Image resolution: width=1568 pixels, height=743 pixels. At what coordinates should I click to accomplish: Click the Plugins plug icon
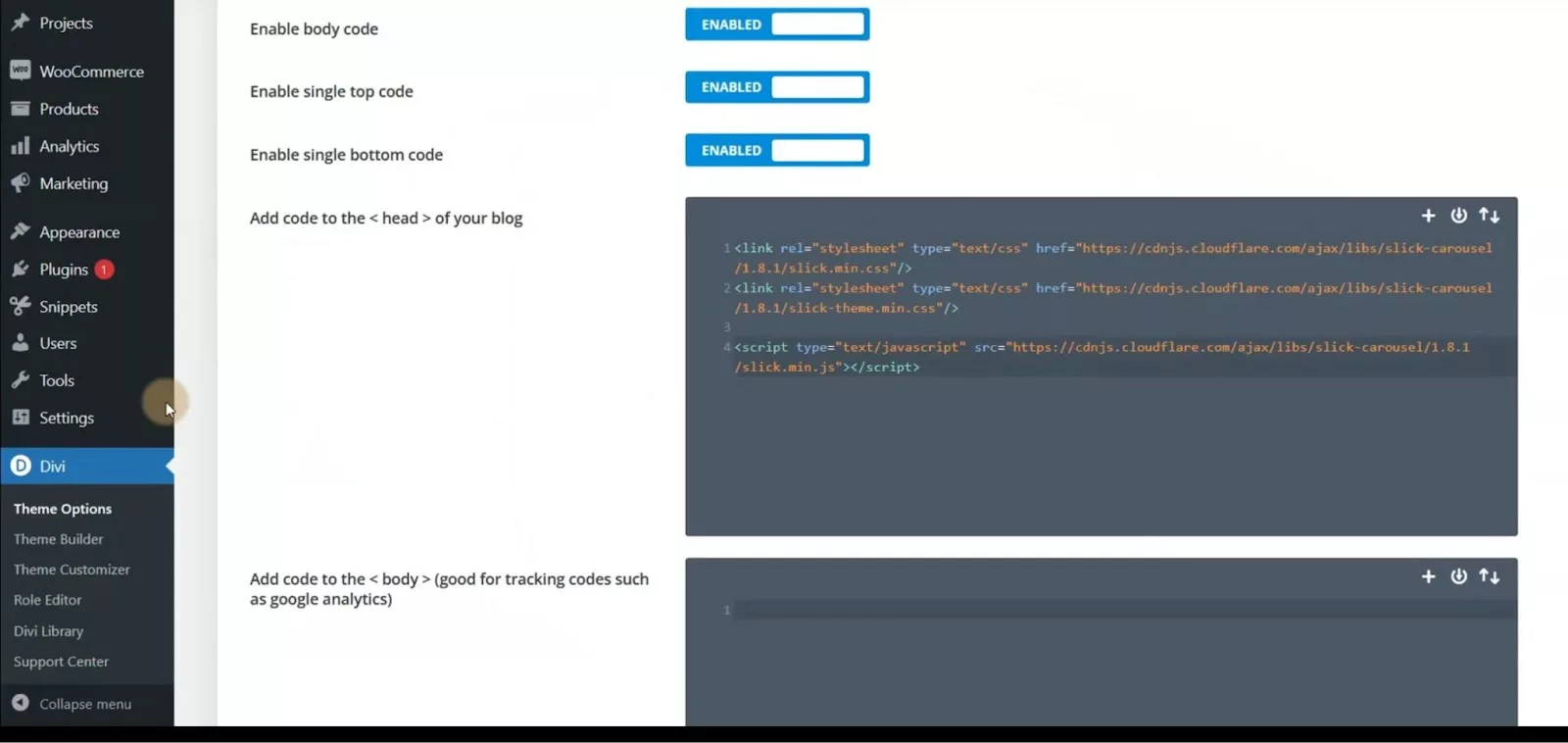[20, 269]
